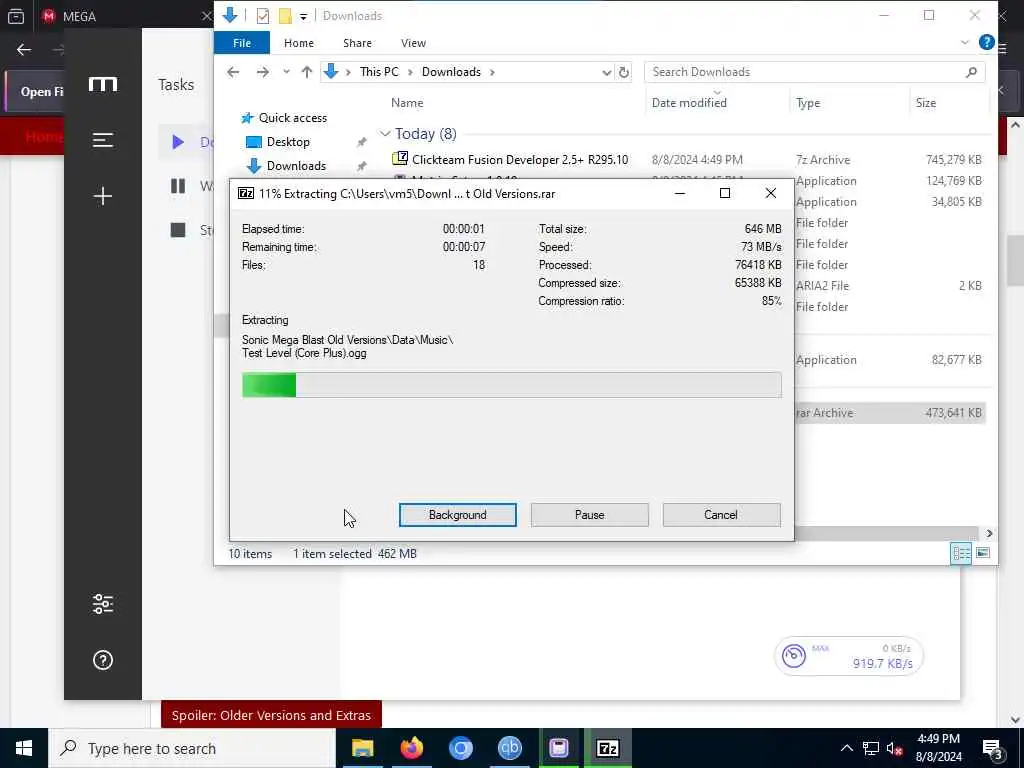This screenshot has width=1024, height=768.
Task: Pause the 7-Zip extraction
Action: coord(589,515)
